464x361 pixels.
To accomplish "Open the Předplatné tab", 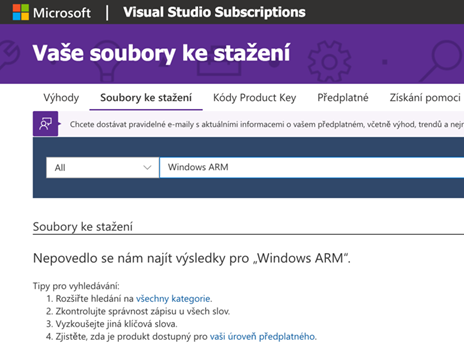I will point(343,98).
